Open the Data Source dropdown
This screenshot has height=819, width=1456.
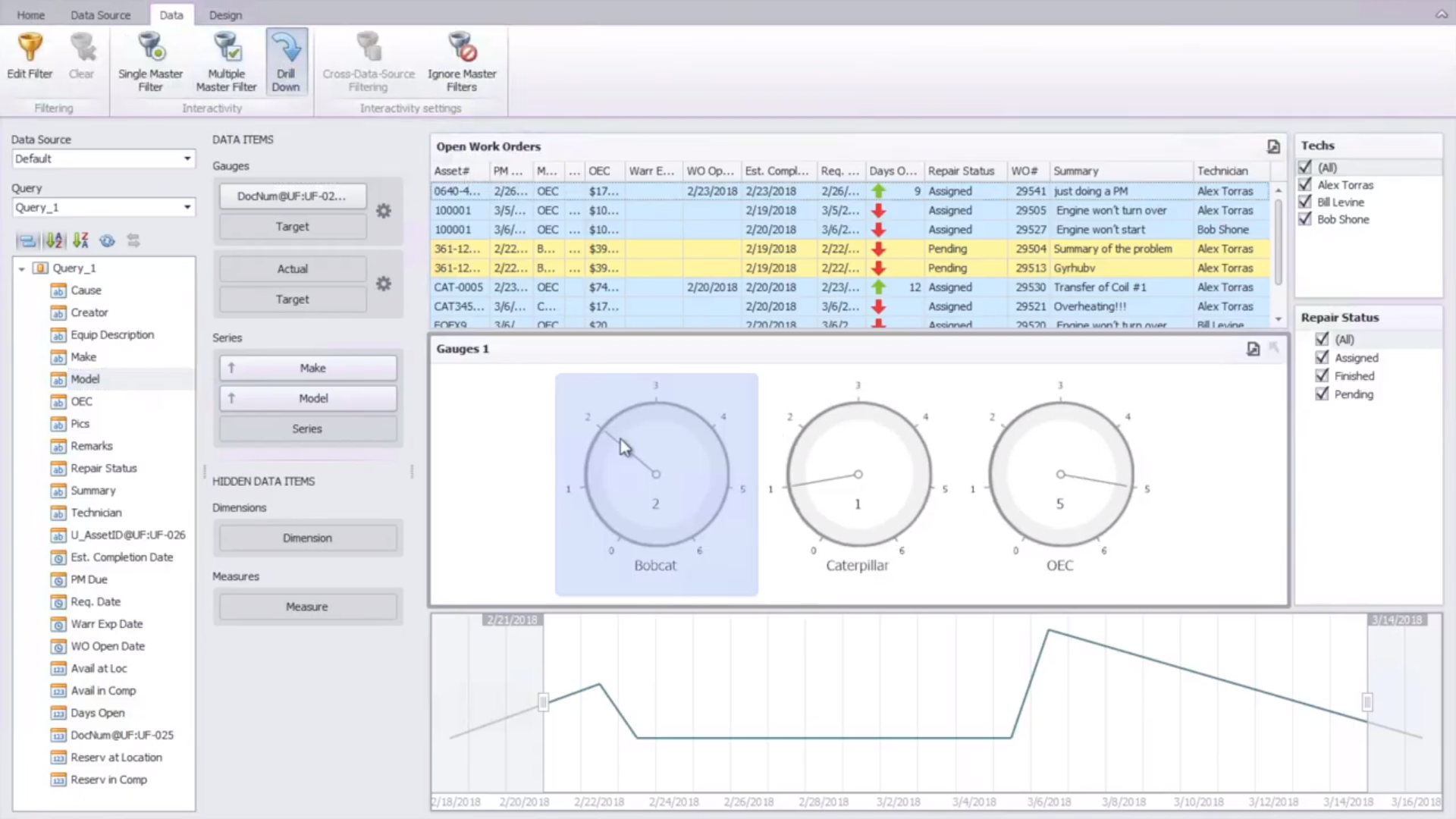187,158
